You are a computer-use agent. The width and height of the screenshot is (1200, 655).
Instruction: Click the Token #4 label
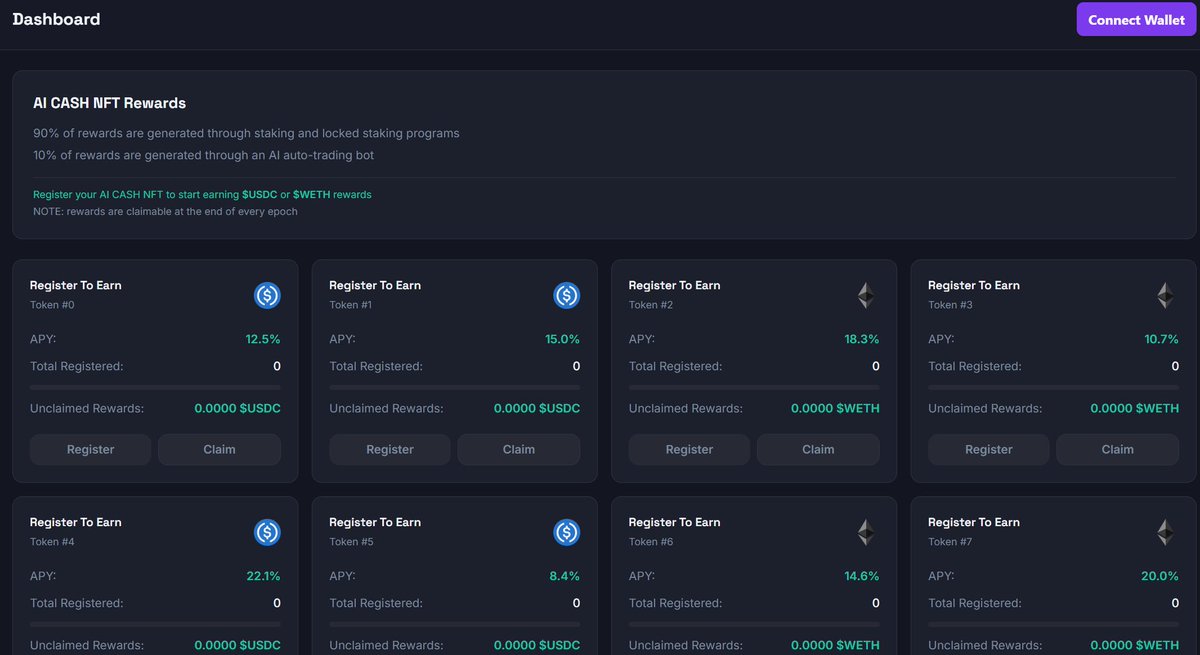(x=52, y=542)
